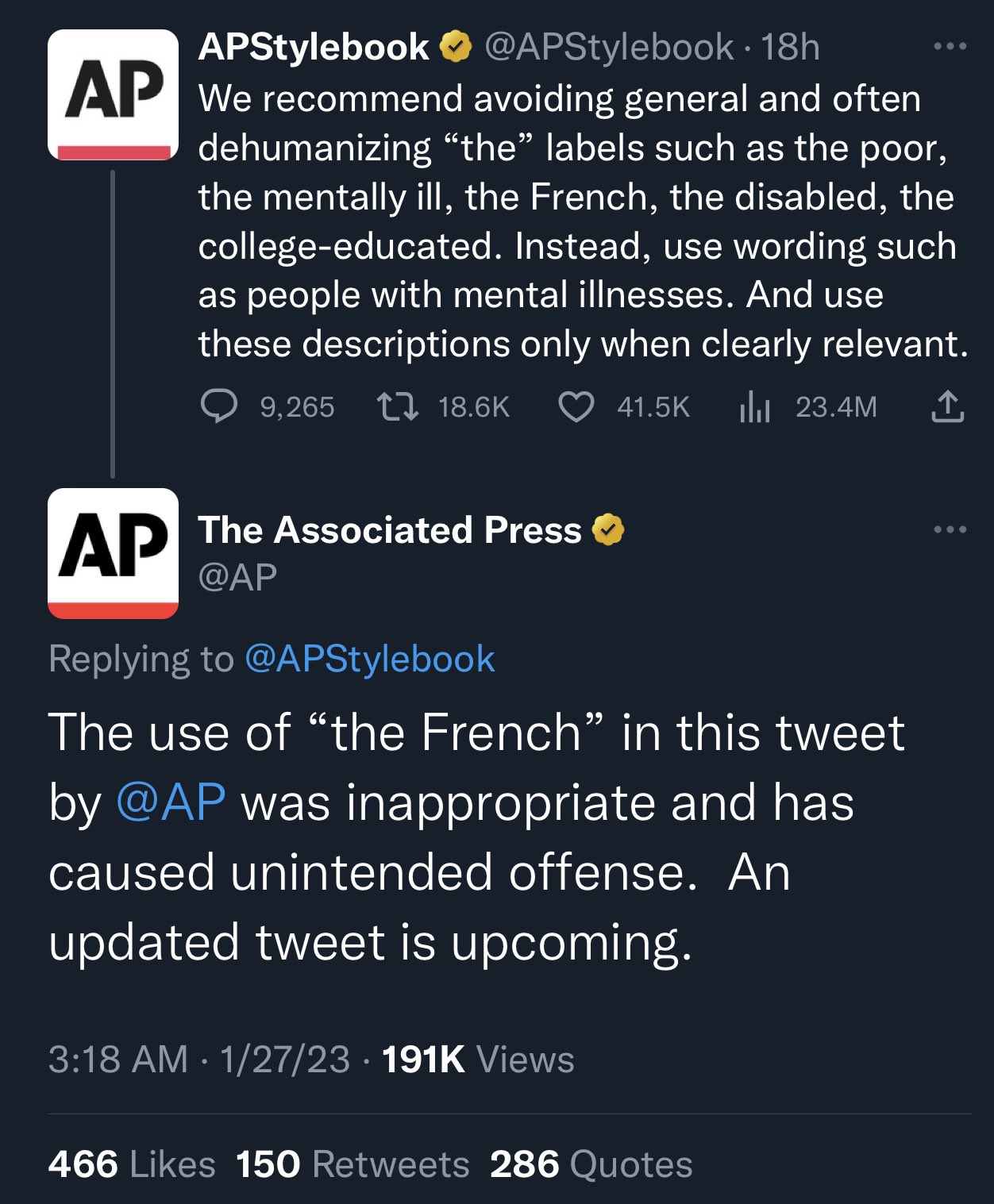
Task: Click The Associated Press display name
Action: 389,529
